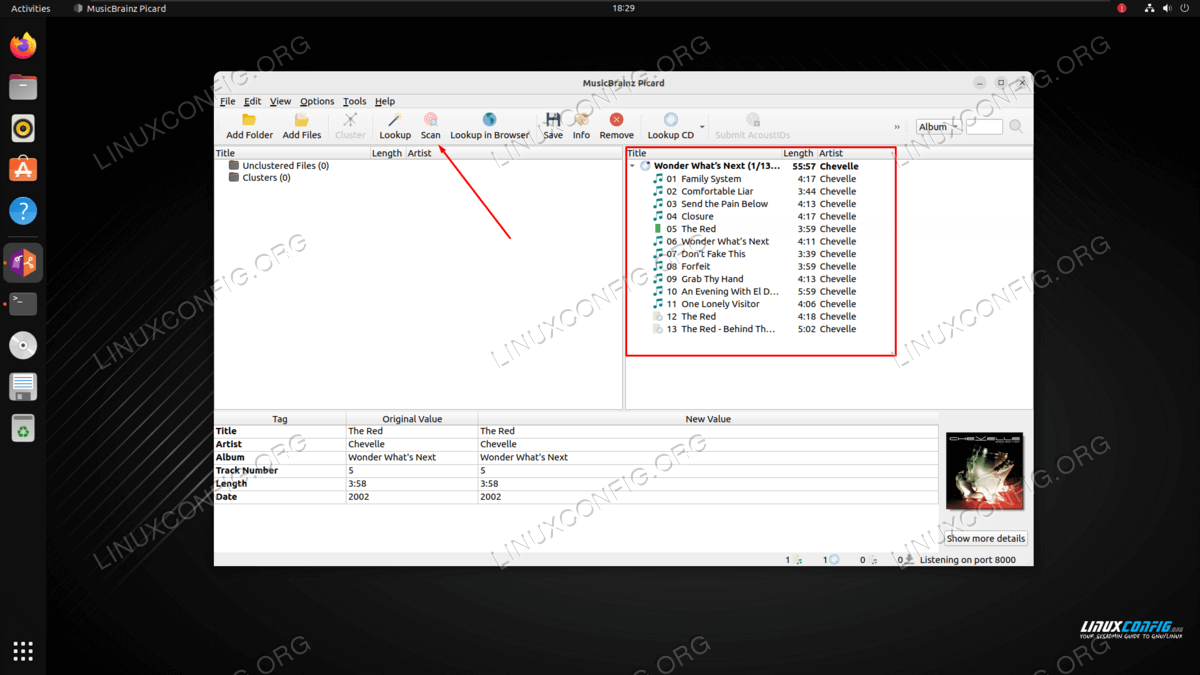Click the Lookup wand icon
Viewport: 1200px width, 675px height.
tap(395, 120)
